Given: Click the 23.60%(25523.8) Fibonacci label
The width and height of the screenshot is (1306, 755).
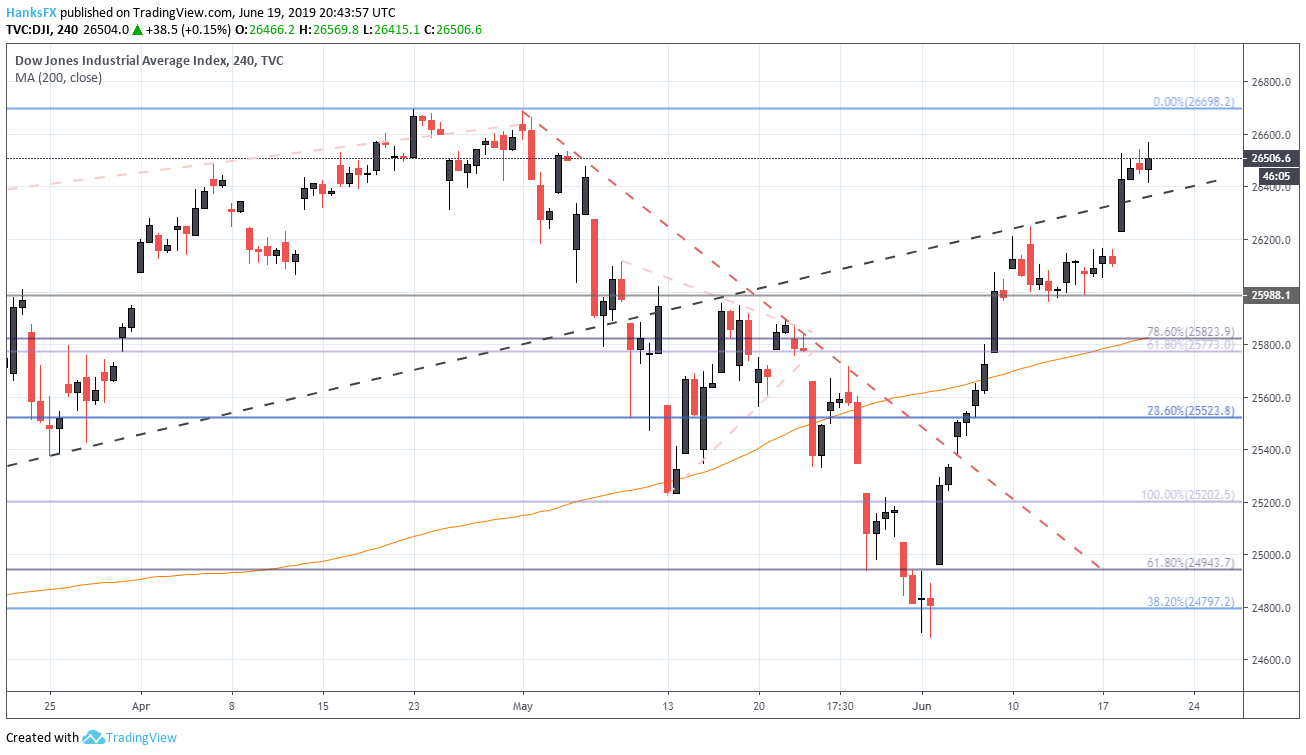Looking at the screenshot, I should pos(1192,411).
